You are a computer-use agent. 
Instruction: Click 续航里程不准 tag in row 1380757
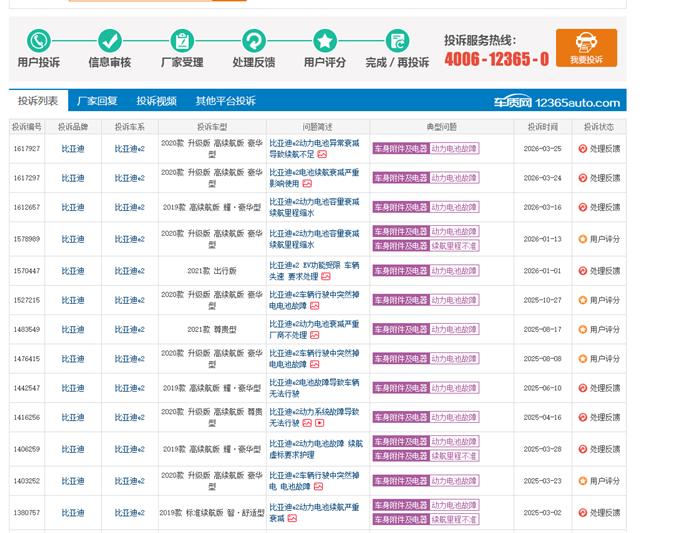pyautogui.click(x=454, y=520)
